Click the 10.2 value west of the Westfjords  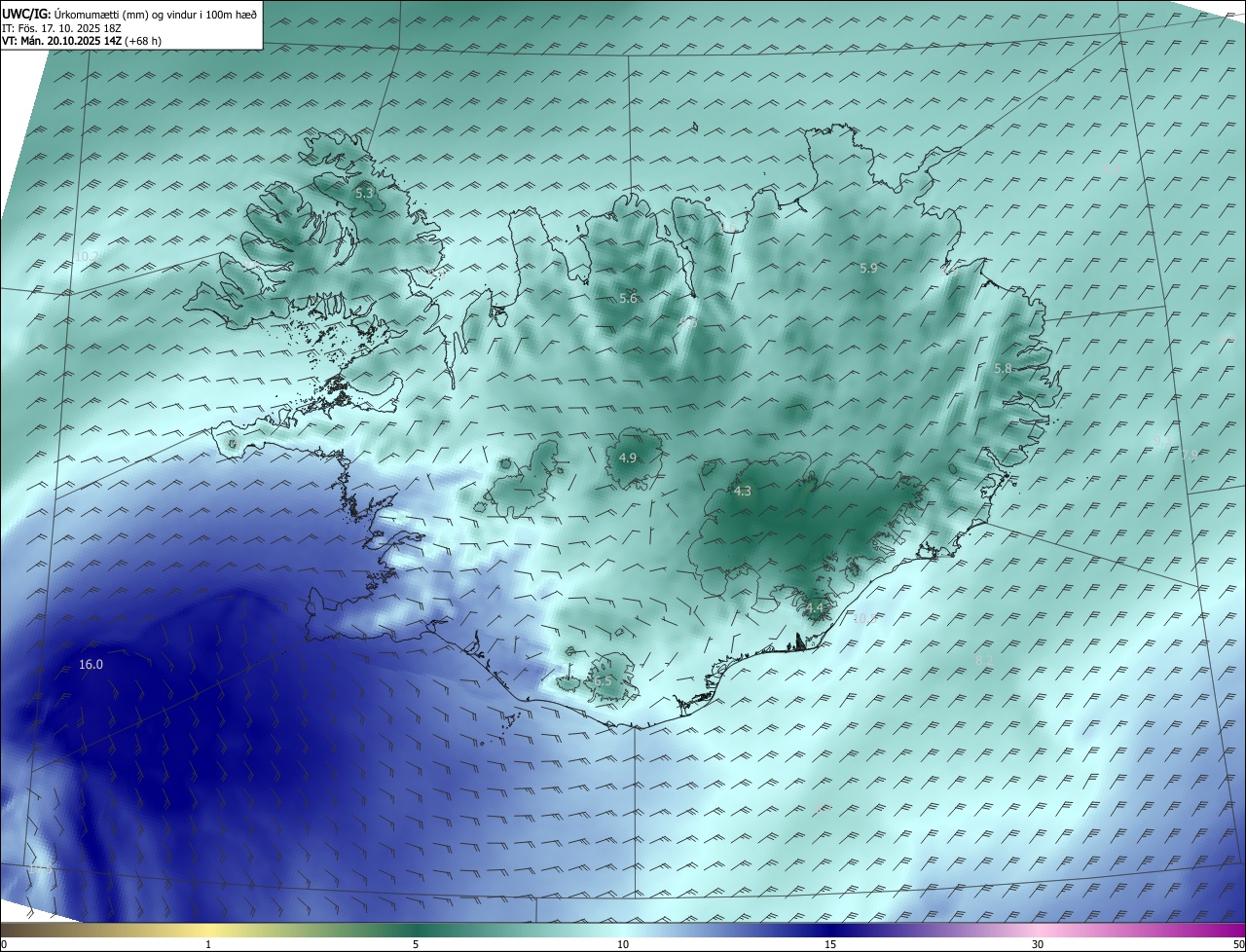point(87,256)
